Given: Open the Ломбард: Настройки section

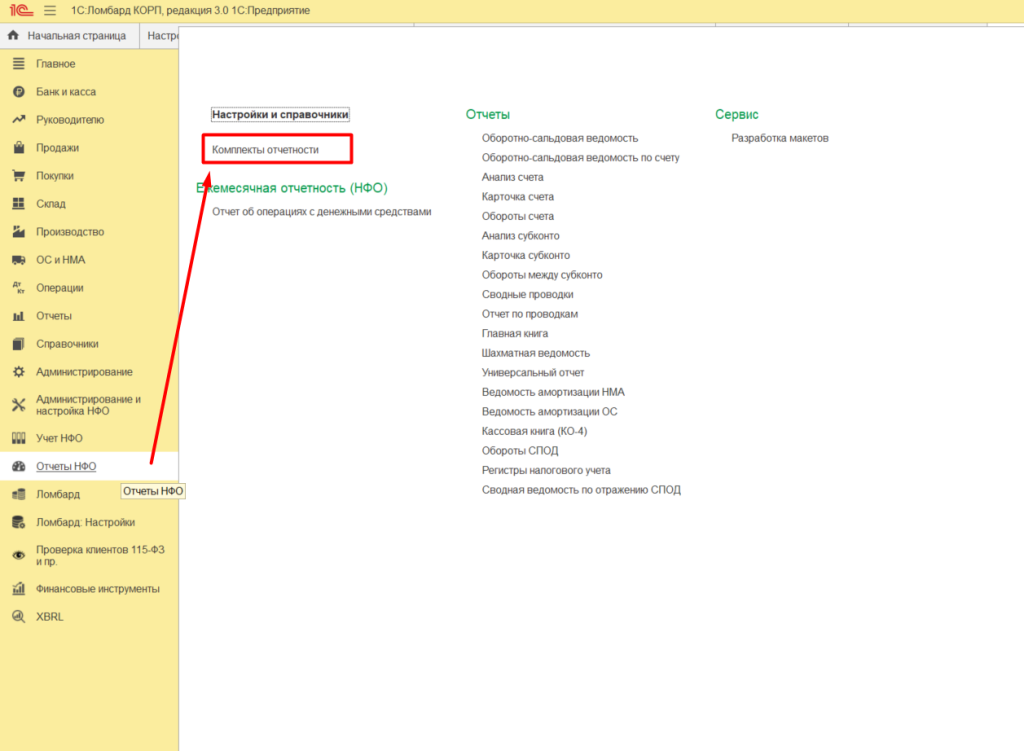Looking at the screenshot, I should tap(85, 522).
